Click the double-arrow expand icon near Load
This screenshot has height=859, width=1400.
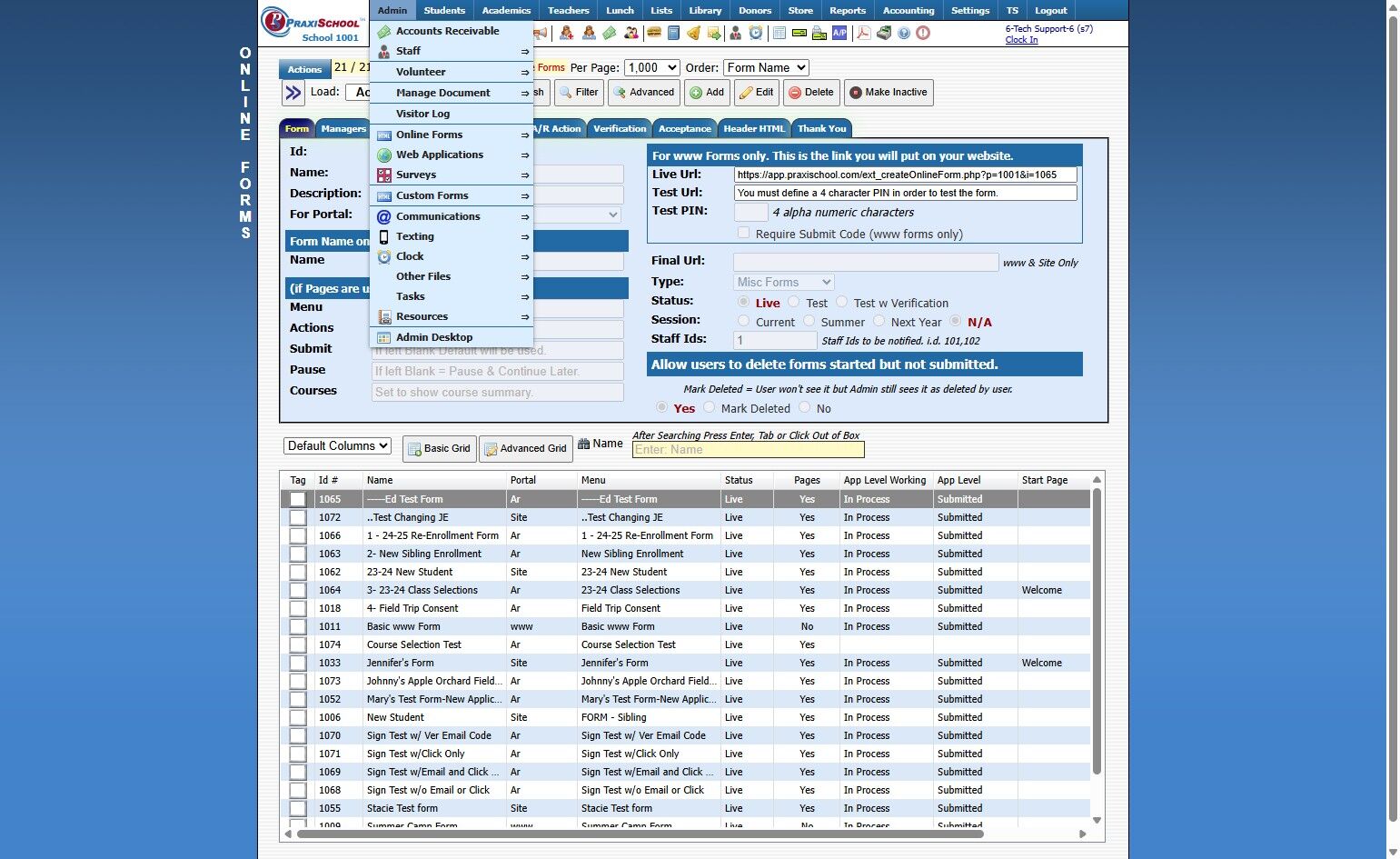293,93
